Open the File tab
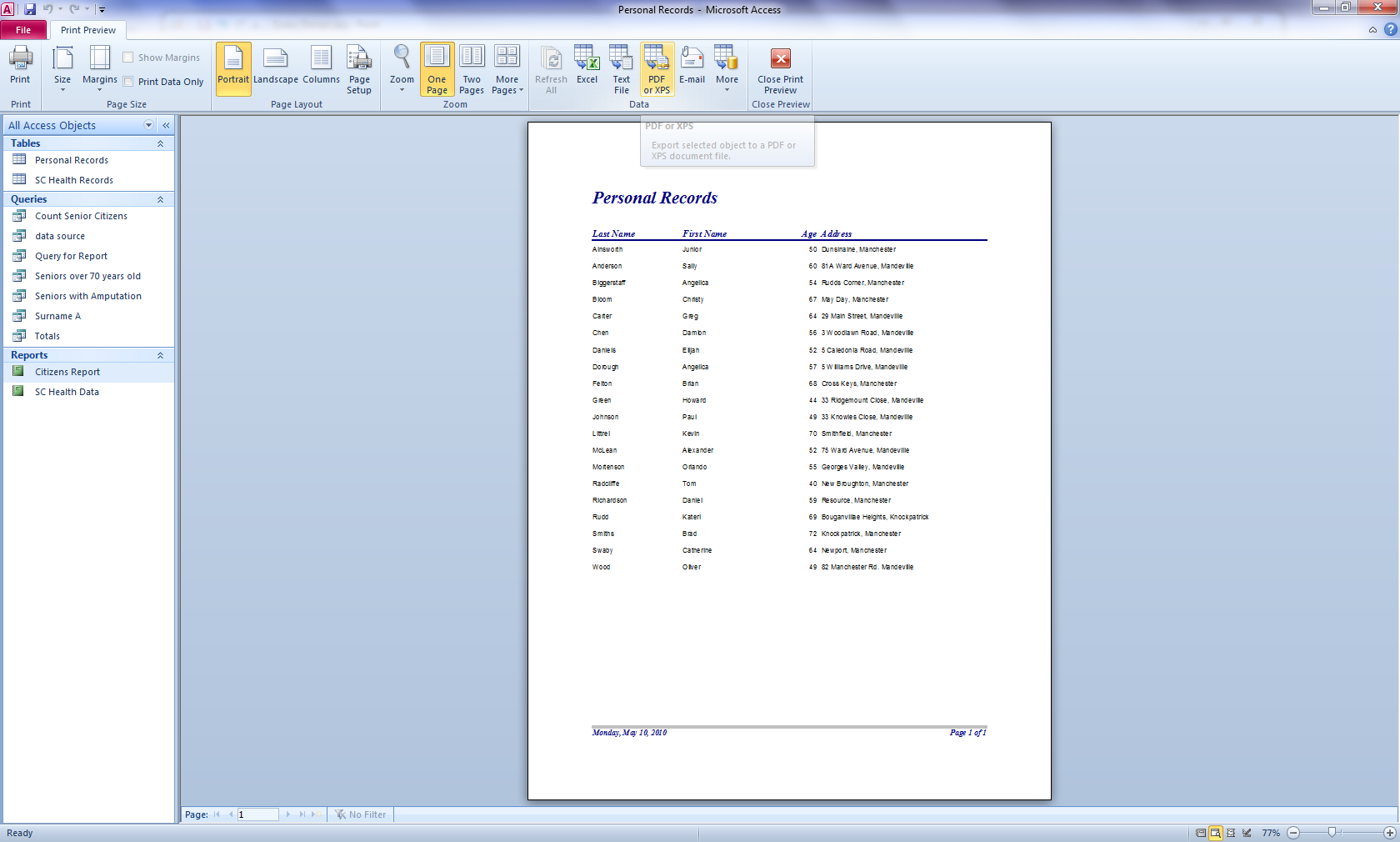1400x842 pixels. click(x=23, y=30)
